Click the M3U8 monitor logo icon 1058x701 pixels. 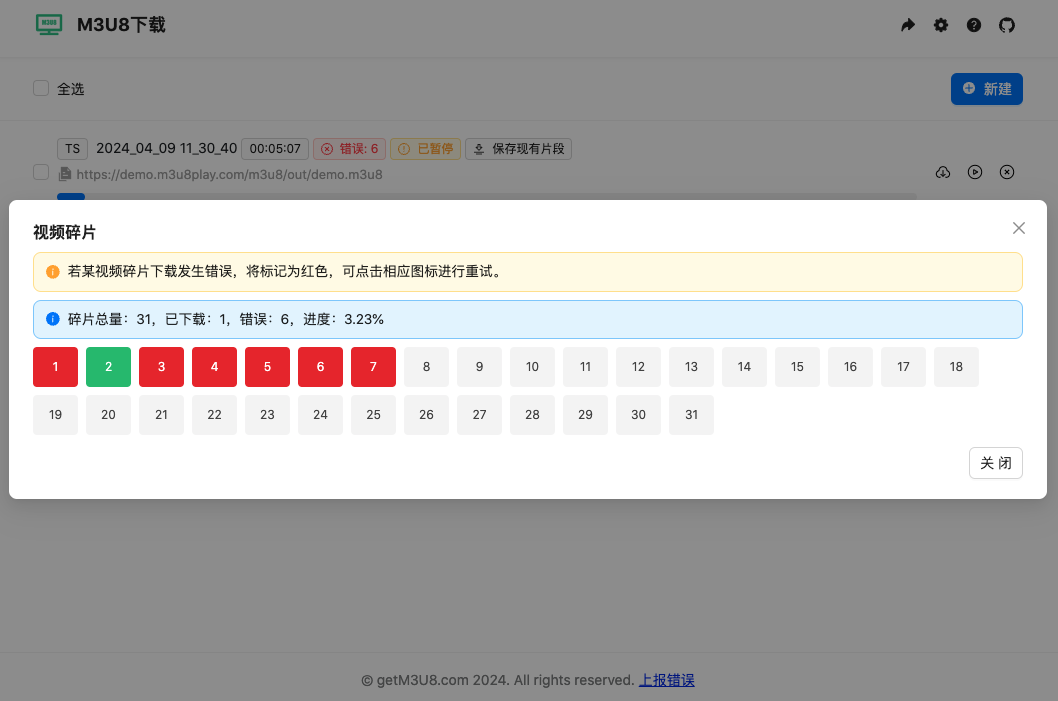click(48, 25)
